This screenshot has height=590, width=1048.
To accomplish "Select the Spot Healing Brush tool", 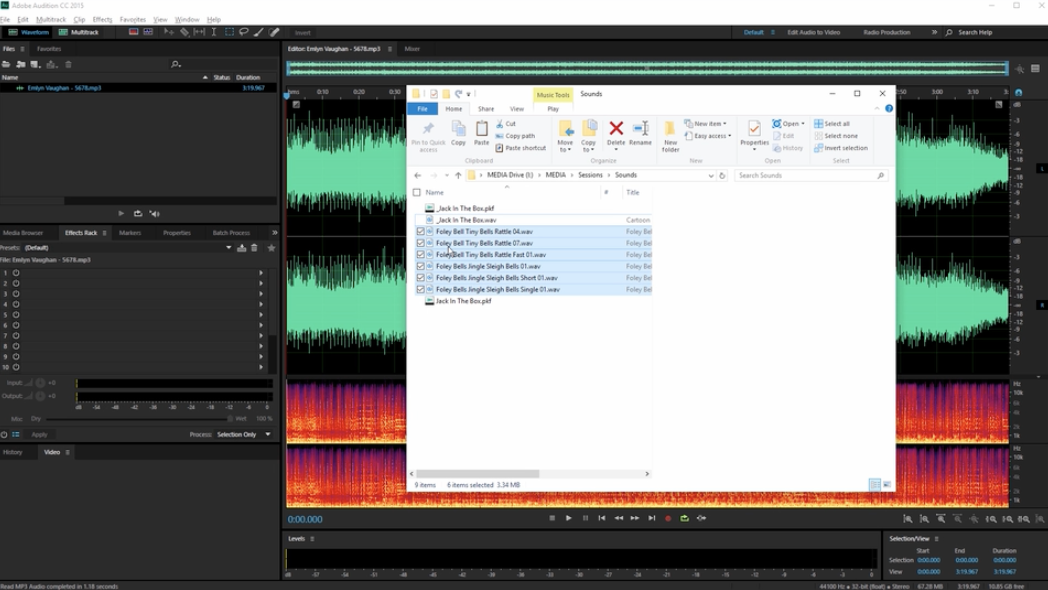I will click(x=274, y=32).
